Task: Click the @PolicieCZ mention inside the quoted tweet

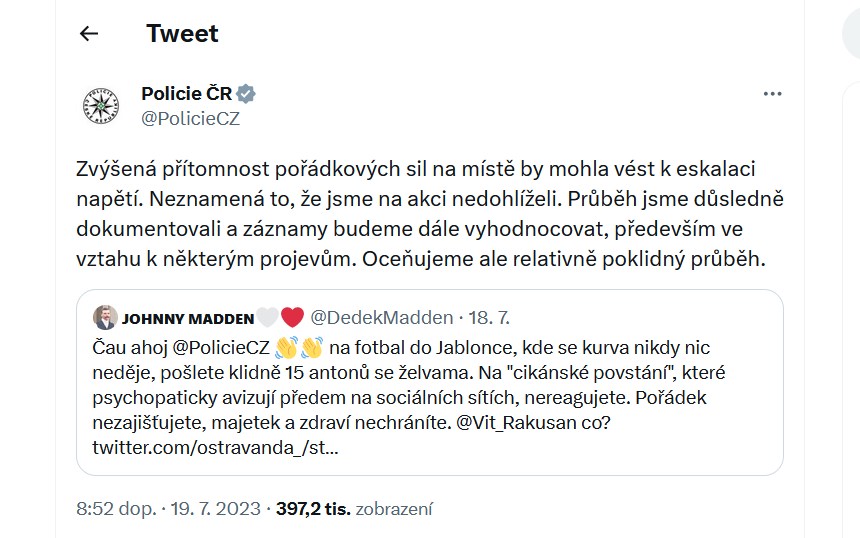Action: 221,348
